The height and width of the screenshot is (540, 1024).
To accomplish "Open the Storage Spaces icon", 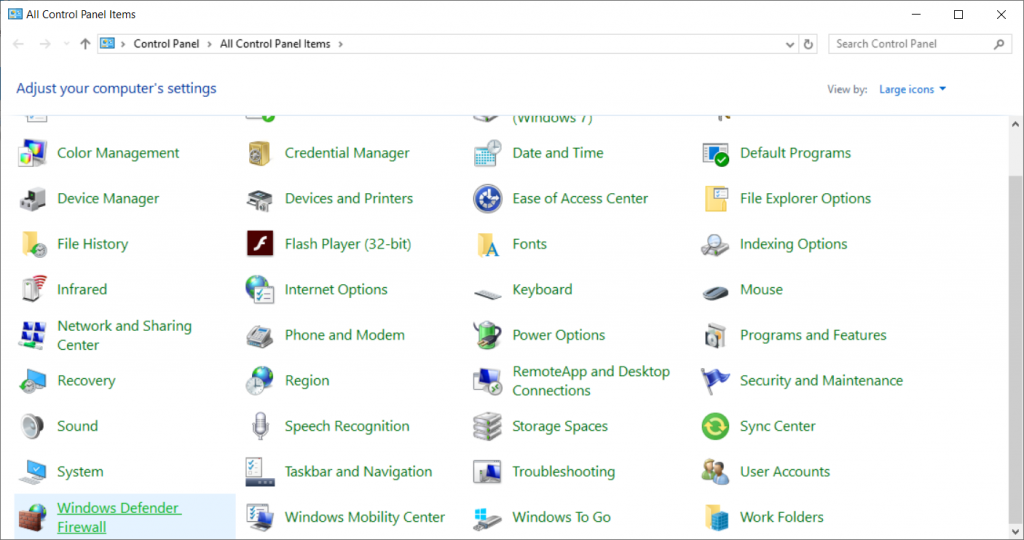I will click(487, 426).
